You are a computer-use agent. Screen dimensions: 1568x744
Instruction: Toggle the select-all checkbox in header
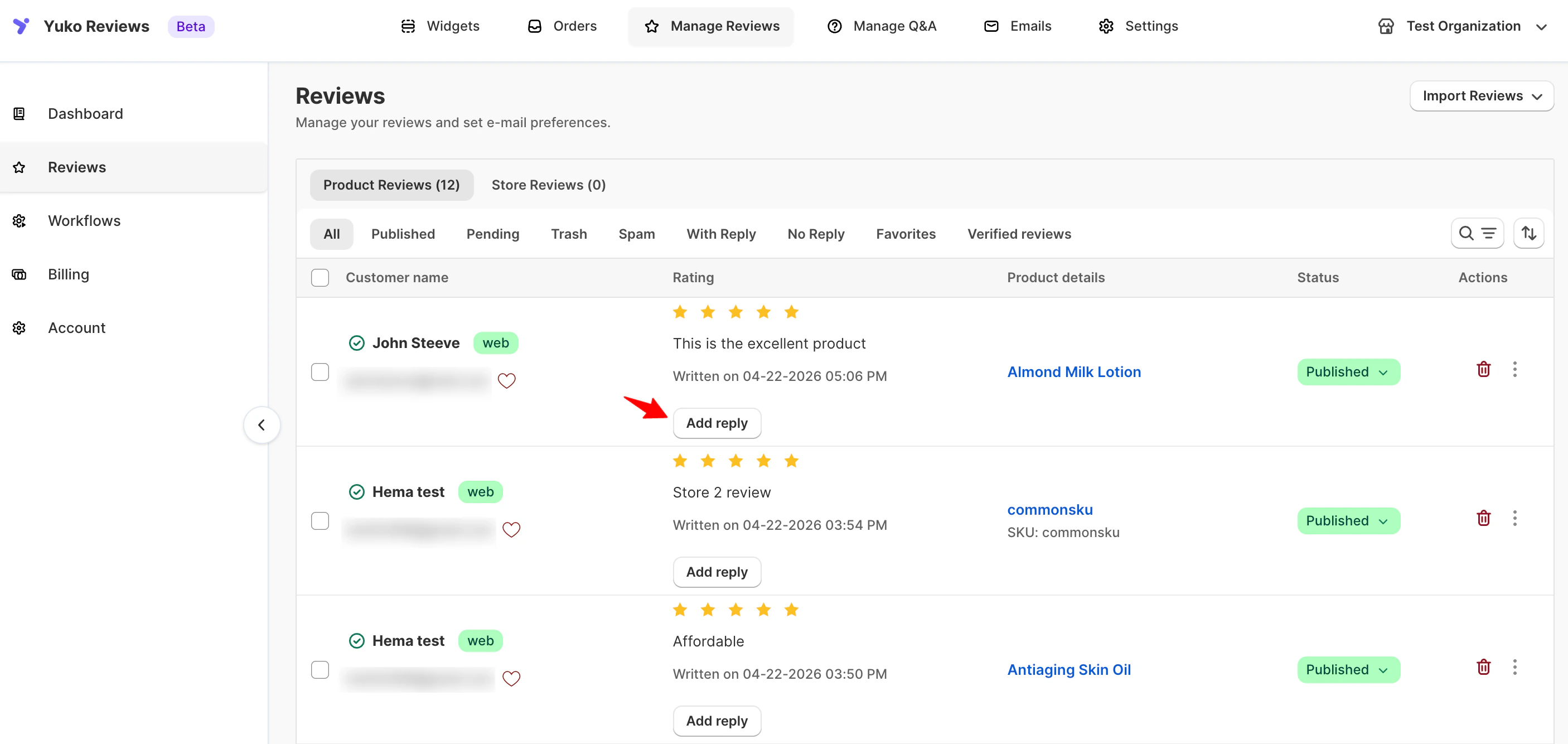click(x=320, y=278)
